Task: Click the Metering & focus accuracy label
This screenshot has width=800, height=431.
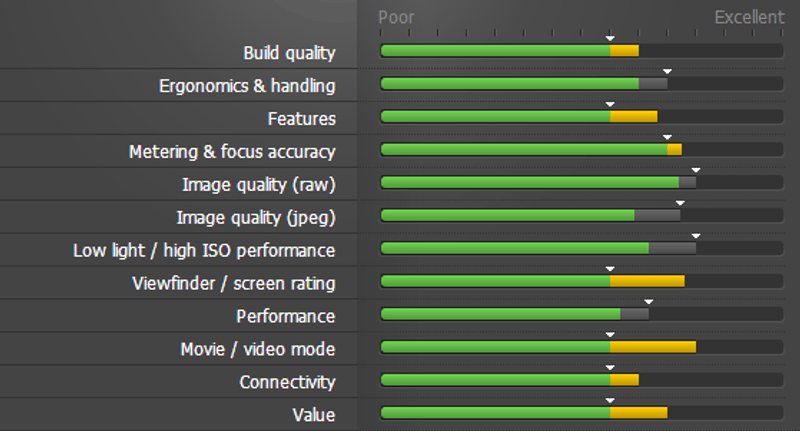Action: point(232,152)
